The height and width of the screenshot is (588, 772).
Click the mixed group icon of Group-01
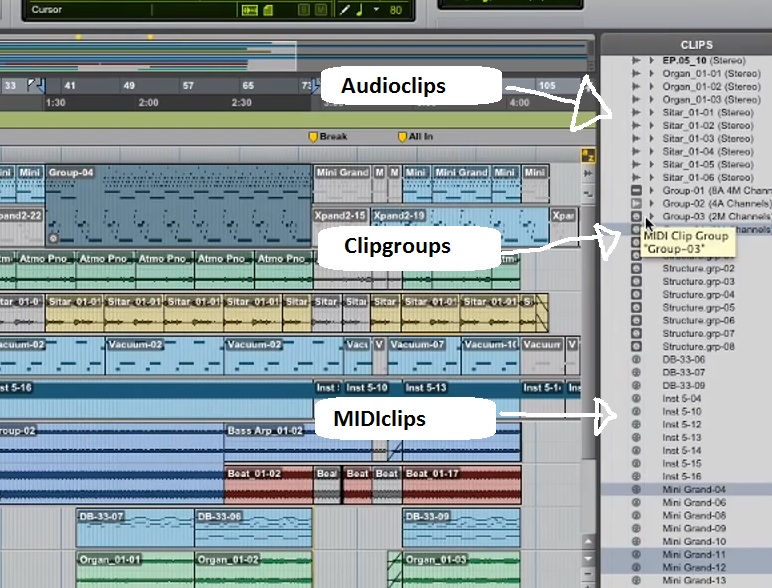(x=636, y=191)
